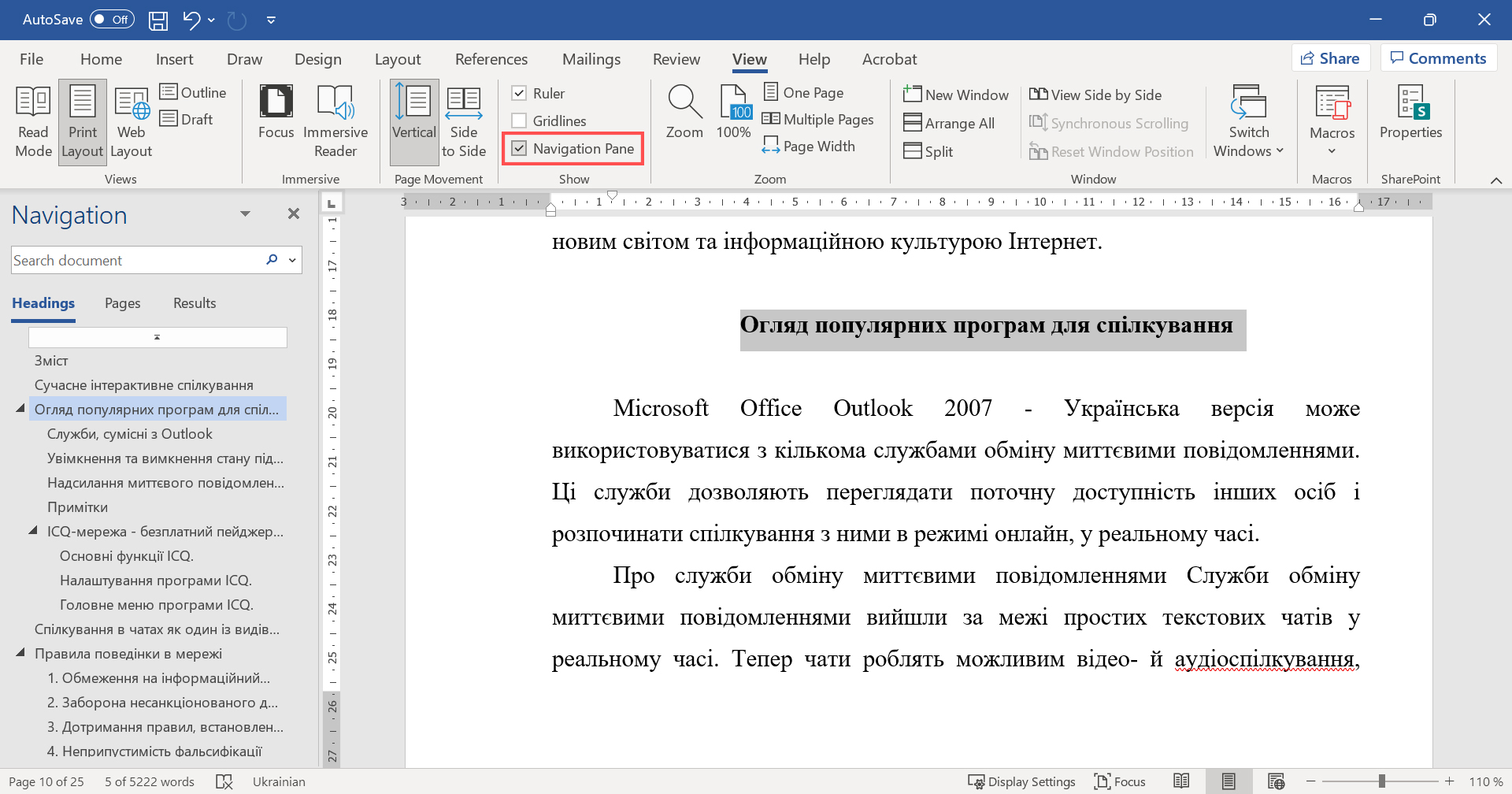Enable Gridlines display
This screenshot has width=1512, height=794.
tap(518, 120)
